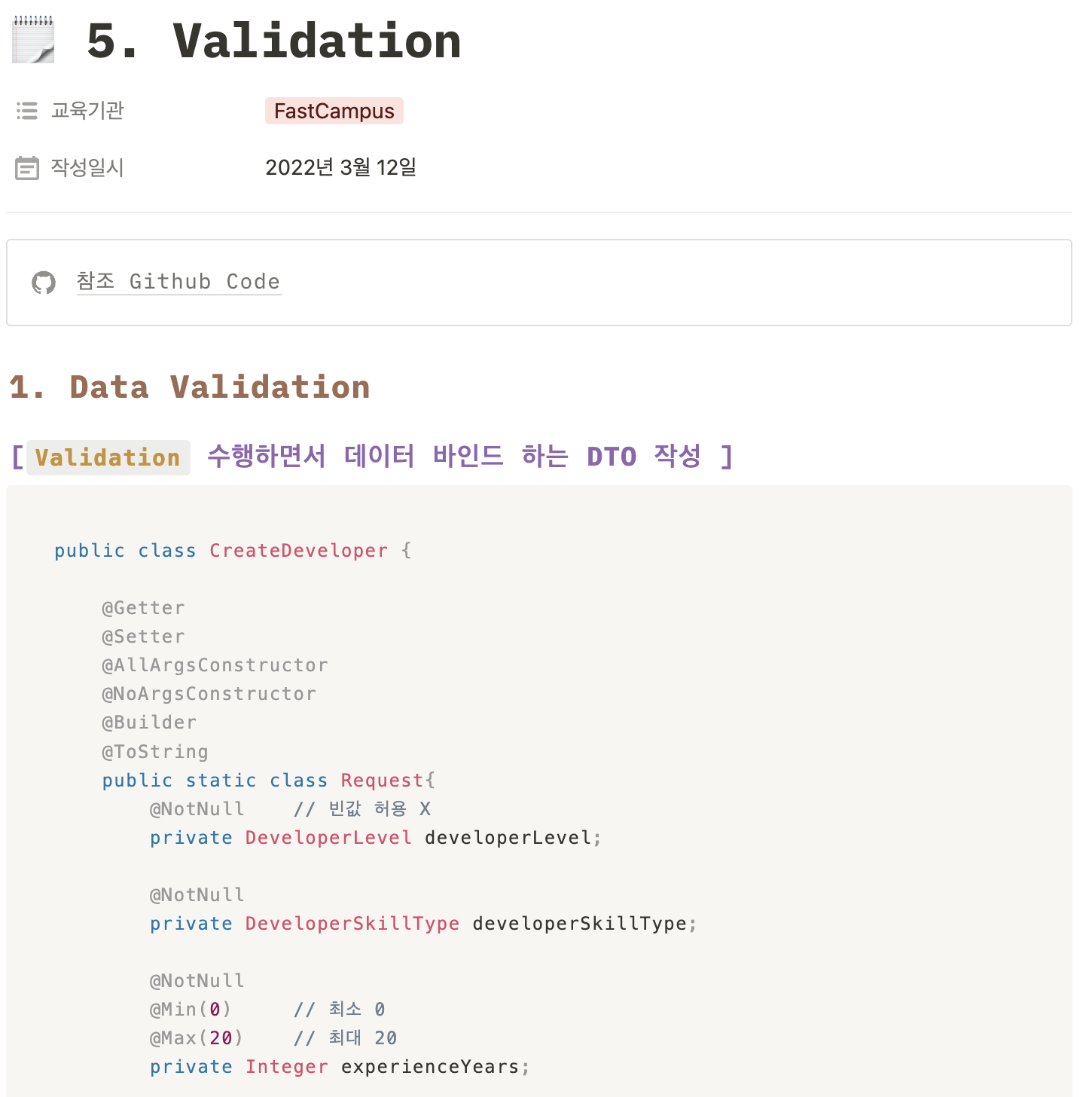This screenshot has height=1097, width=1092.
Task: Click the CreateDeveloper class name in code
Action: tap(299, 551)
